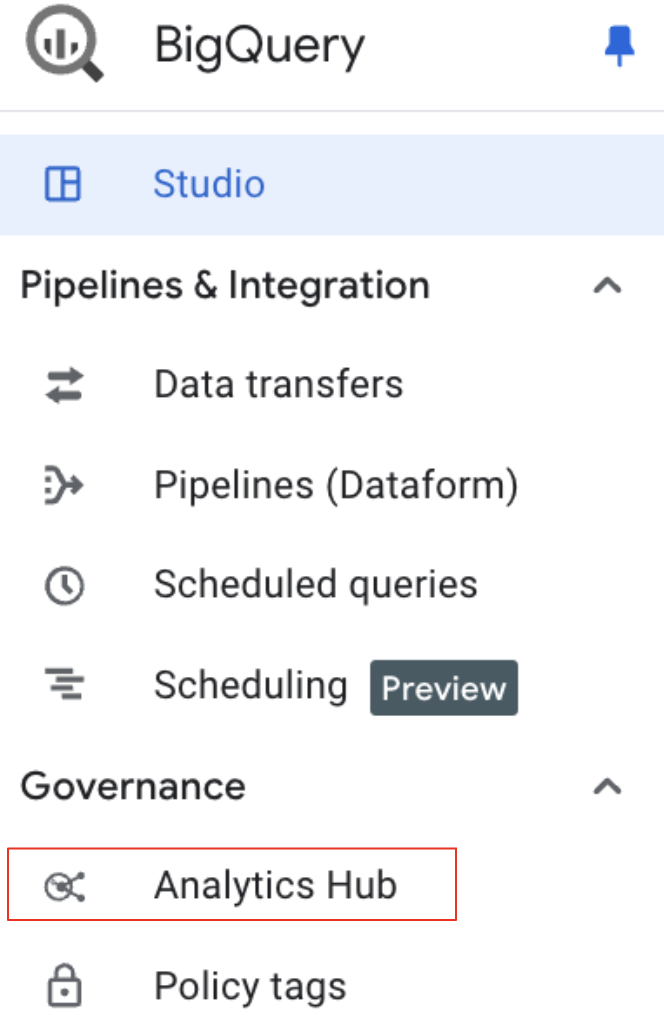Open the Data transfers page

click(x=278, y=385)
